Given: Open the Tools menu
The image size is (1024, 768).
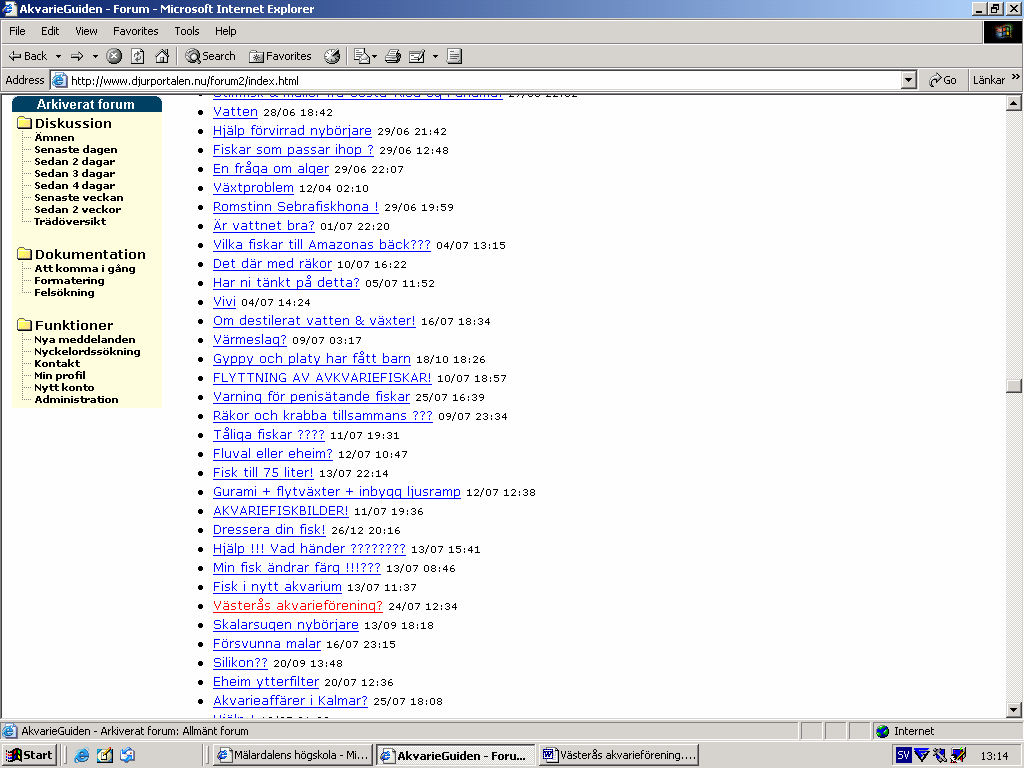Looking at the screenshot, I should pos(187,31).
